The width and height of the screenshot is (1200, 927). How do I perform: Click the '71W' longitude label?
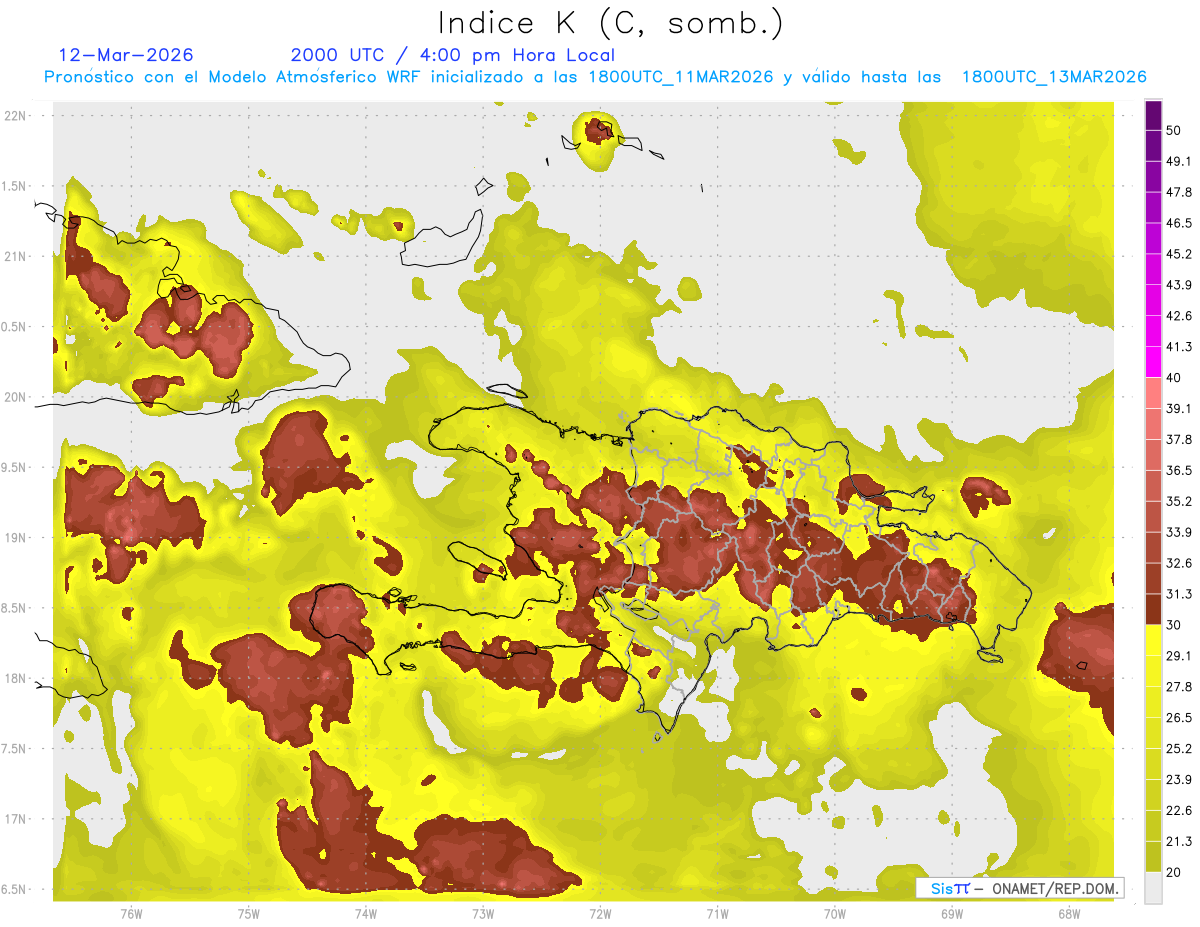[x=717, y=914]
